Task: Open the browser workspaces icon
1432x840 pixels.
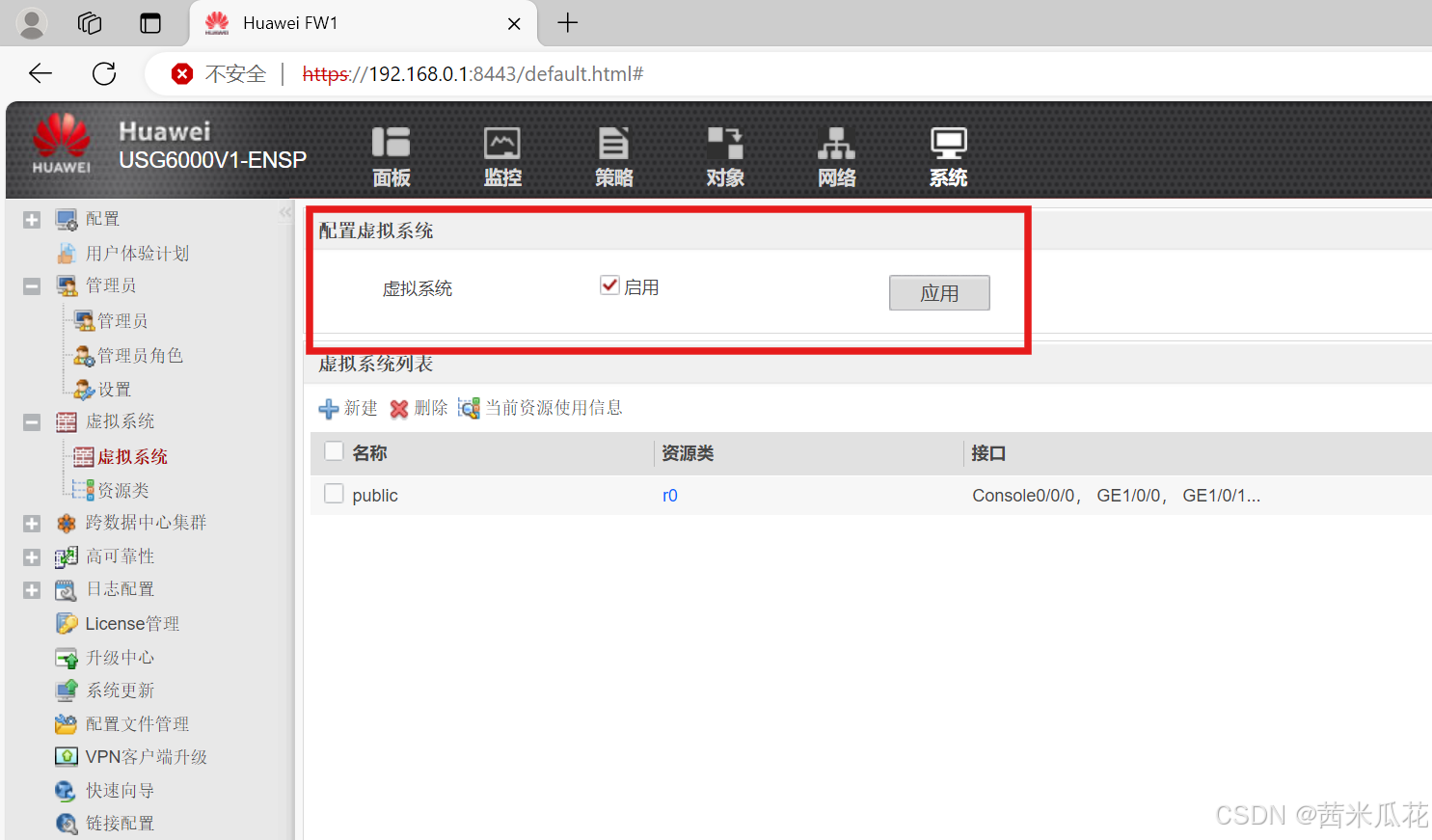Action: [90, 23]
